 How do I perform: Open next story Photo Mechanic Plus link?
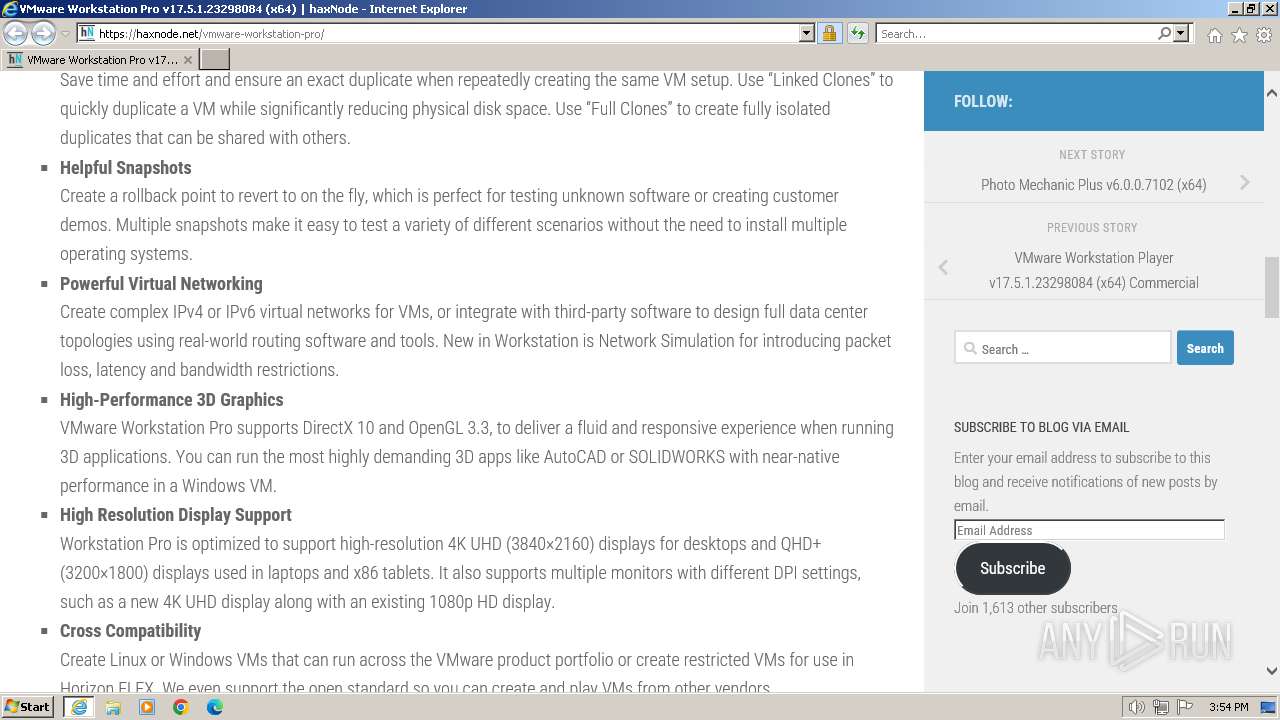point(1093,184)
